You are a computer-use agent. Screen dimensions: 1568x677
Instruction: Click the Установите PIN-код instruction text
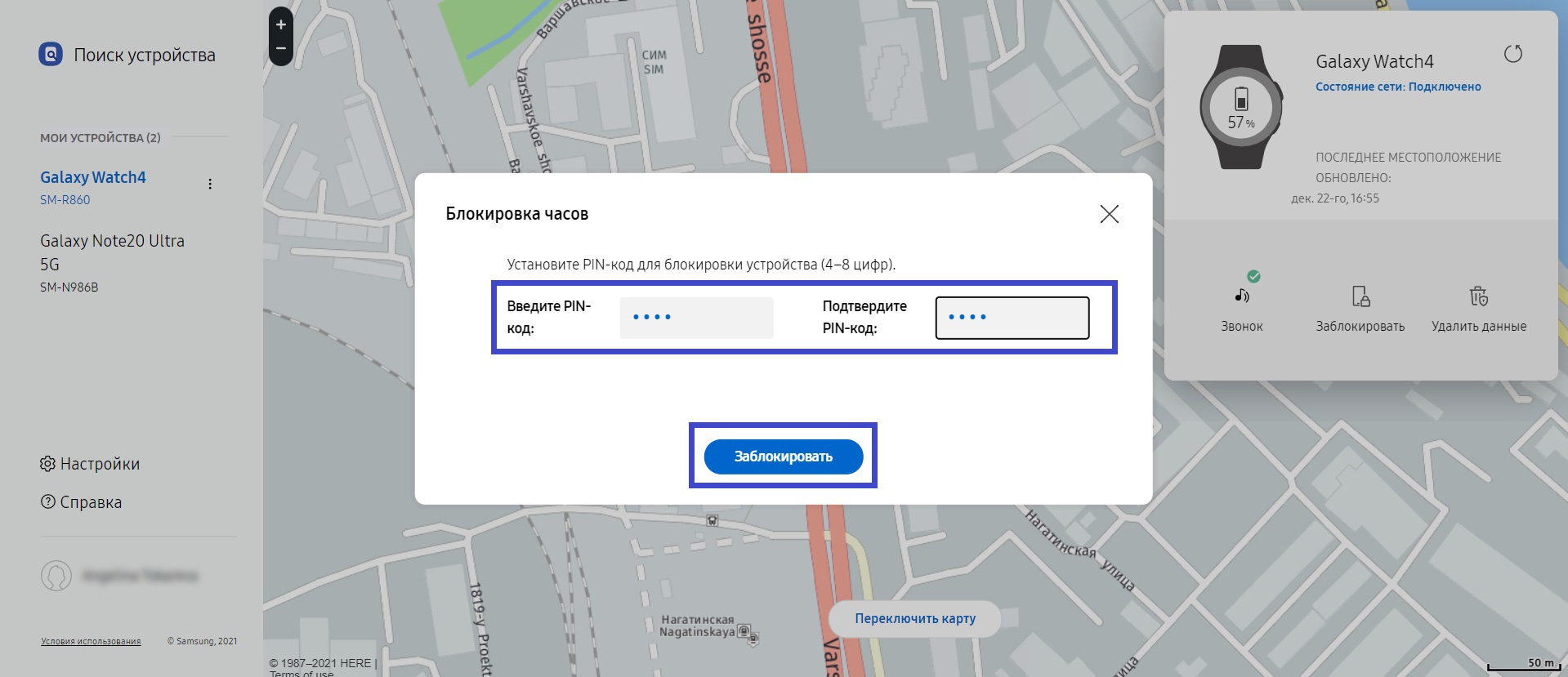point(701,265)
